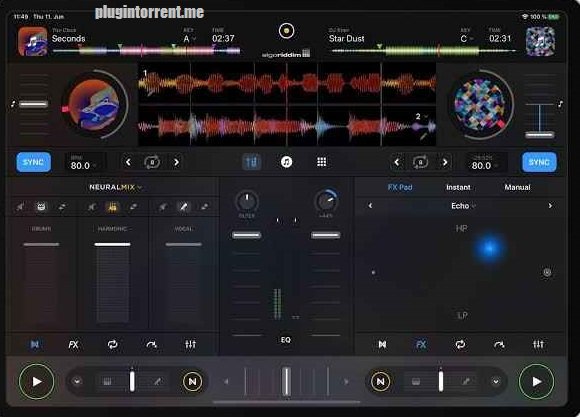The width and height of the screenshot is (580, 417).
Task: Tap the blue FX pad touch point
Action: [489, 248]
